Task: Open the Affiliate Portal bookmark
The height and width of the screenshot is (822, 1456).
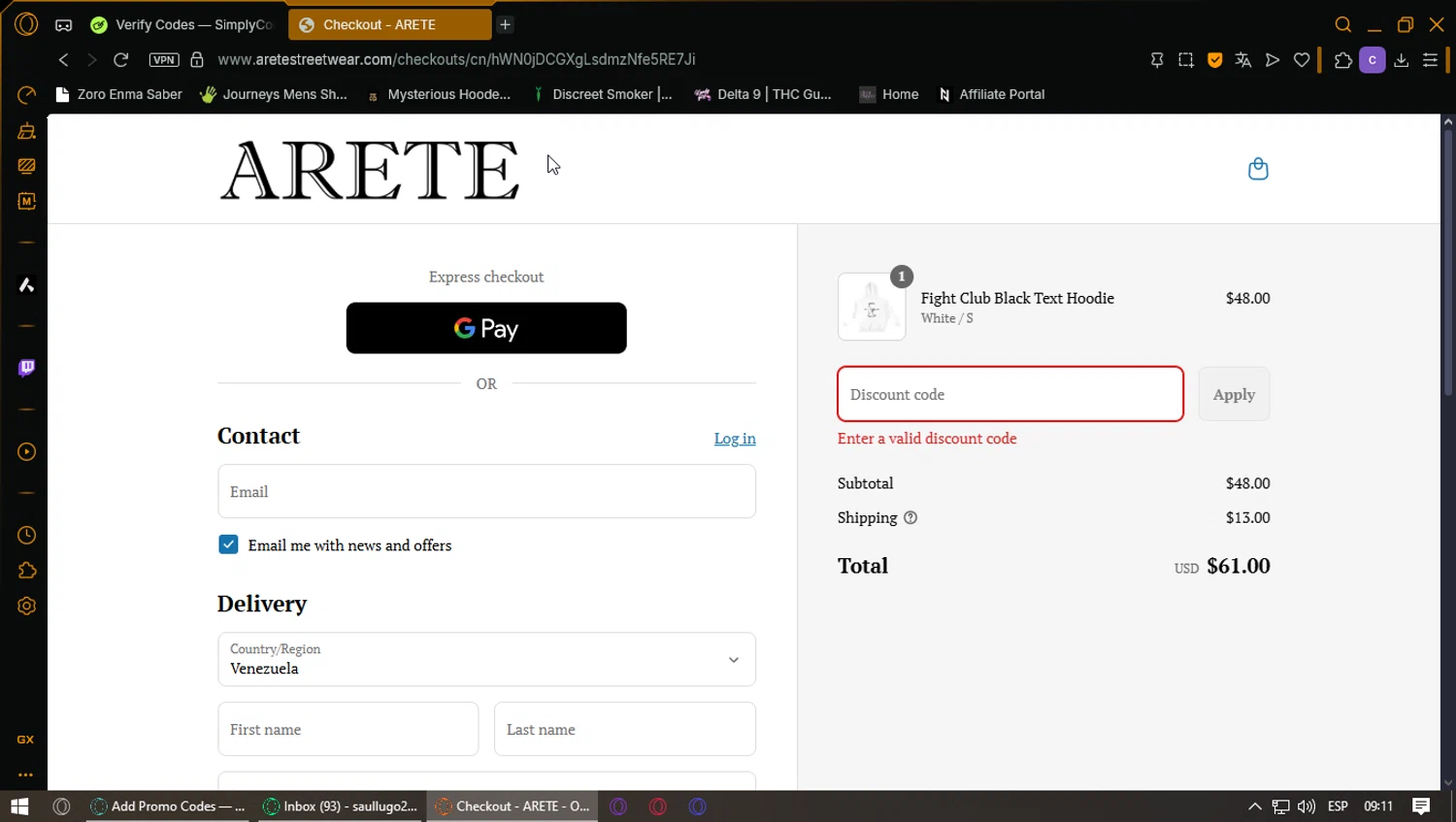Action: tap(991, 94)
